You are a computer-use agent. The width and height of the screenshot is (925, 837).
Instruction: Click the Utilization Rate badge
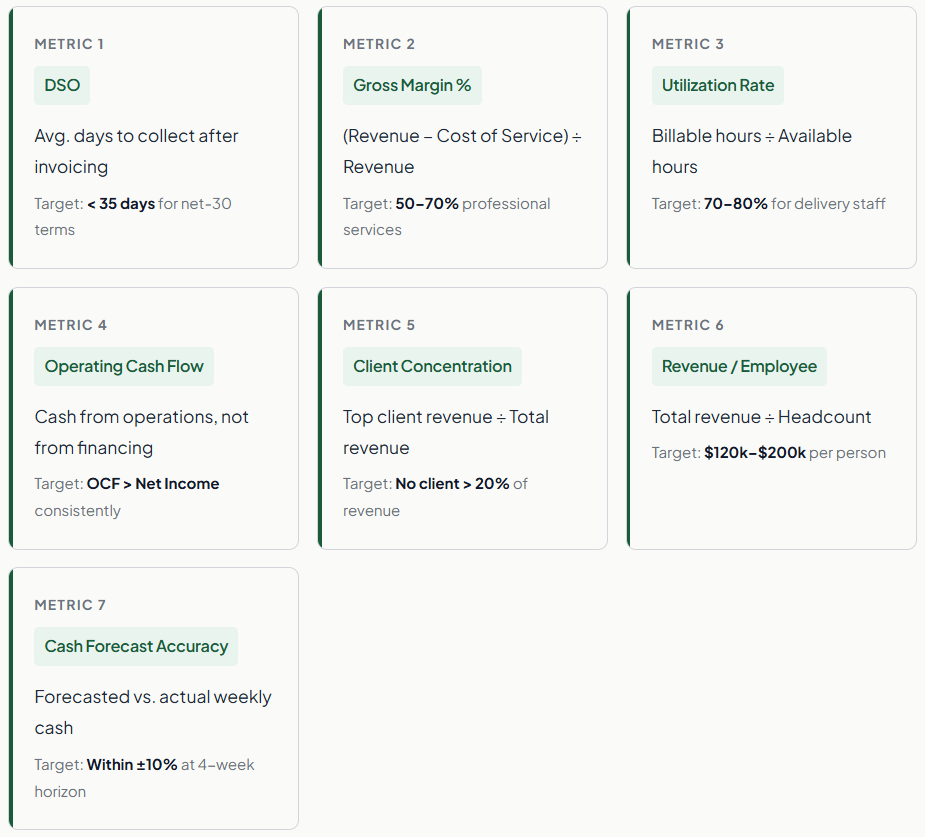[717, 86]
